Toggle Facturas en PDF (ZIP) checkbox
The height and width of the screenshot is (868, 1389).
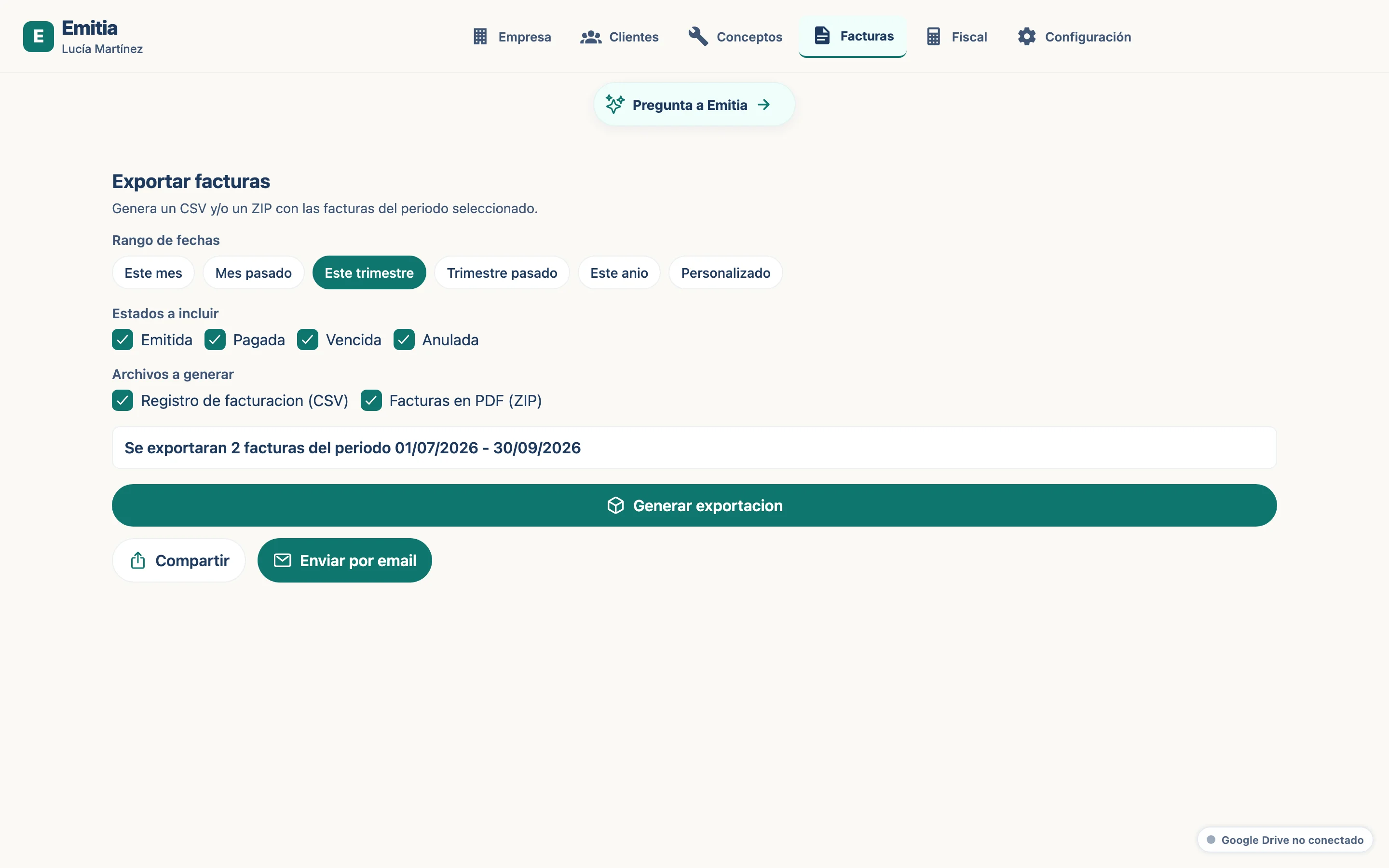[x=371, y=400]
